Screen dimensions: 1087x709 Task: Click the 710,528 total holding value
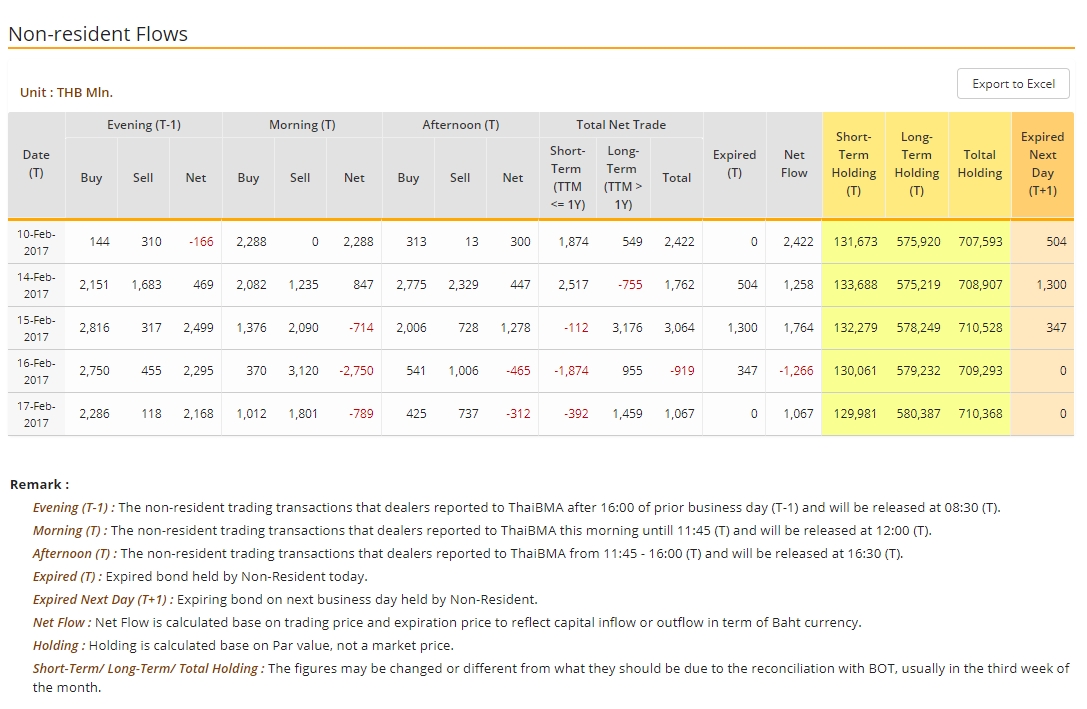tap(979, 328)
